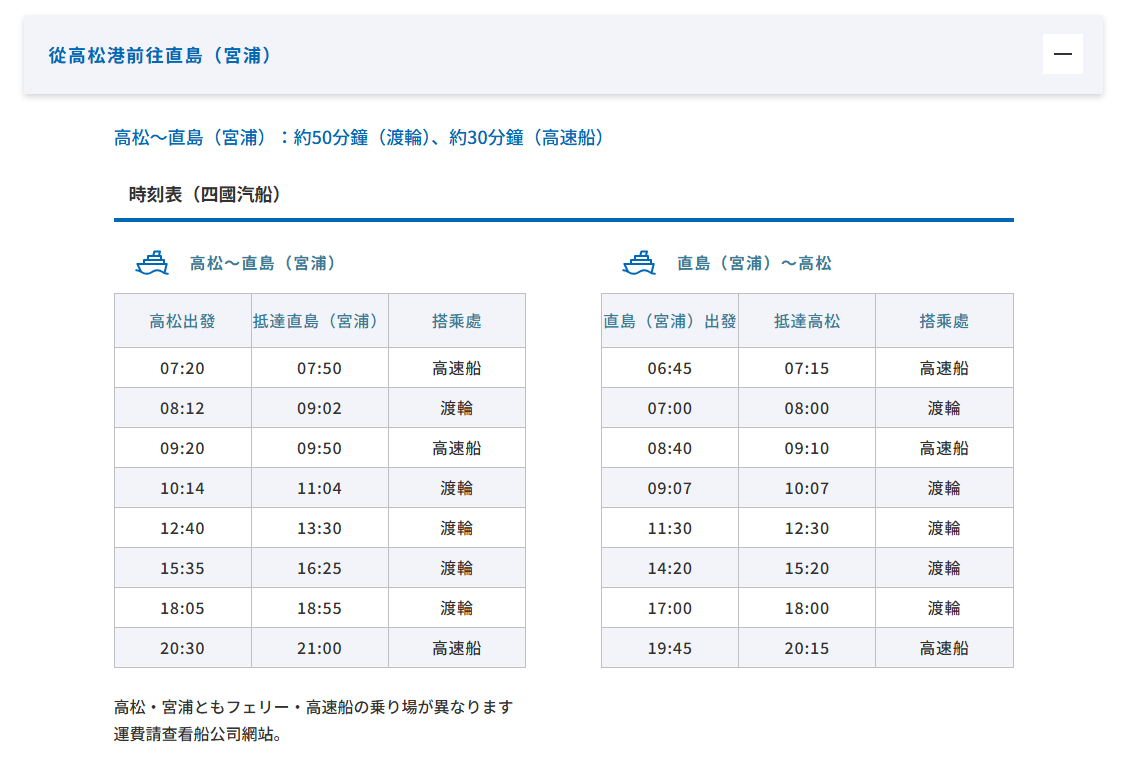
Task: Click Takamatsu arrival 15:20 cell
Action: (807, 568)
